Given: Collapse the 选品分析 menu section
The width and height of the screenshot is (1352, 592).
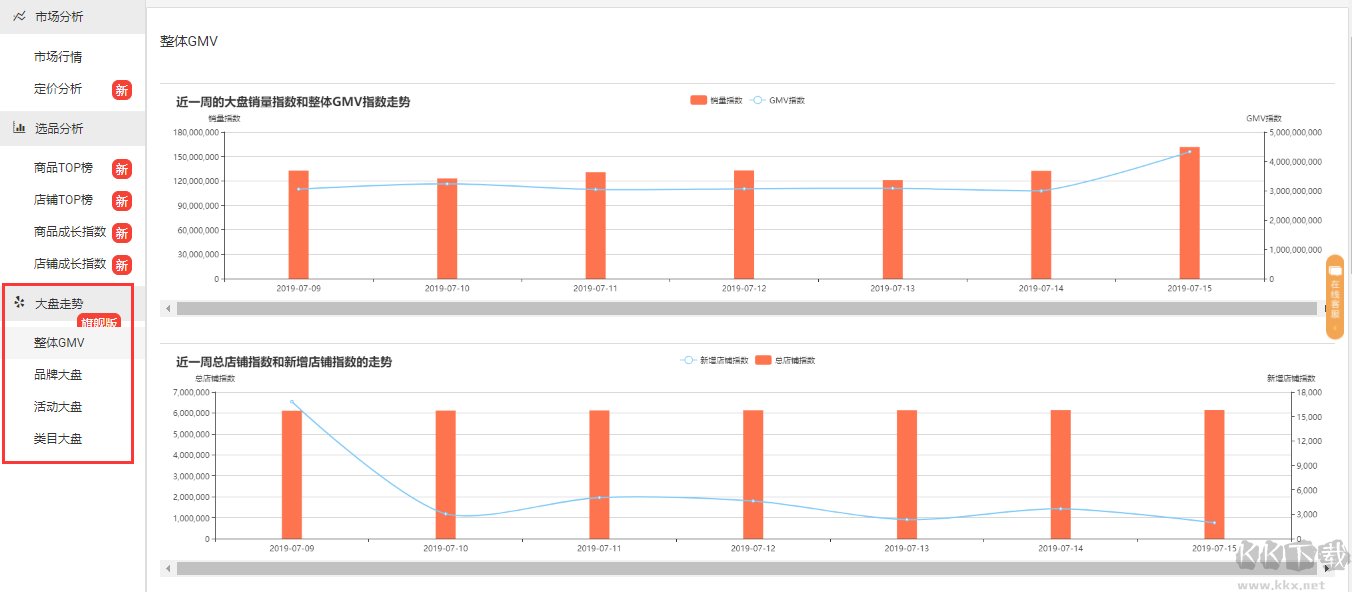Looking at the screenshot, I should tap(73, 128).
